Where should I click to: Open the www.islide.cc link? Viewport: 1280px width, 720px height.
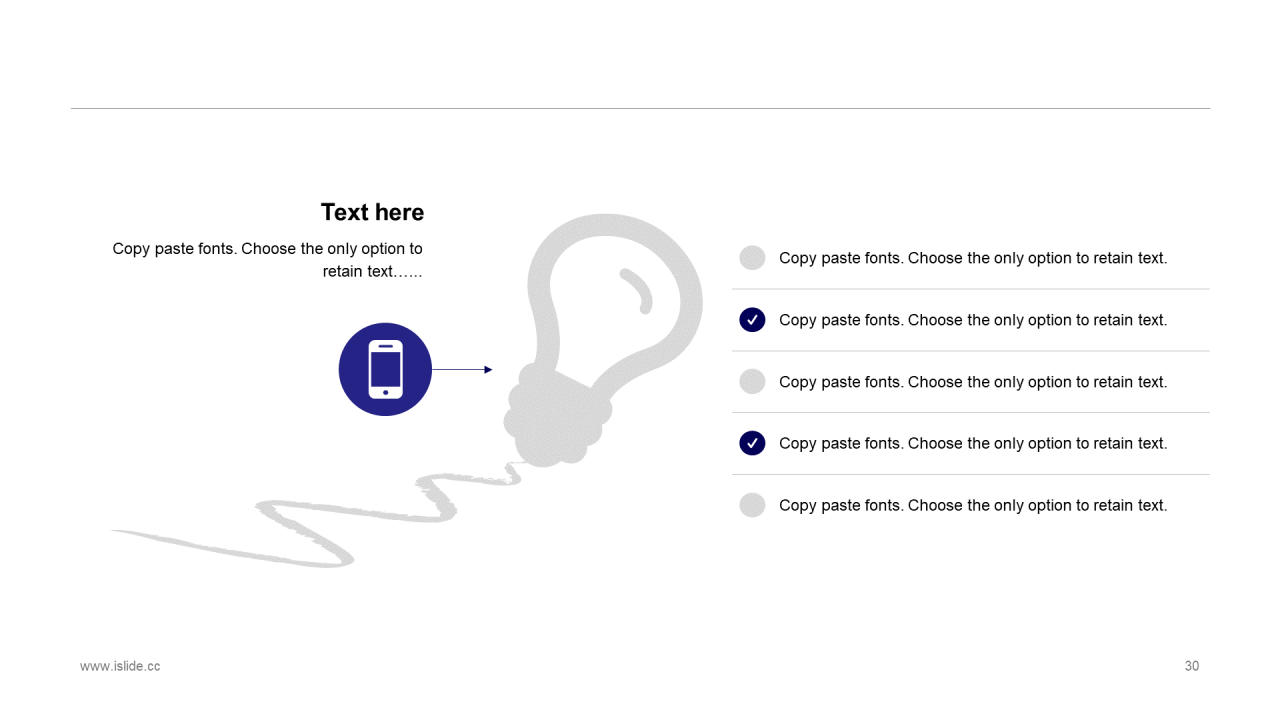(x=120, y=666)
